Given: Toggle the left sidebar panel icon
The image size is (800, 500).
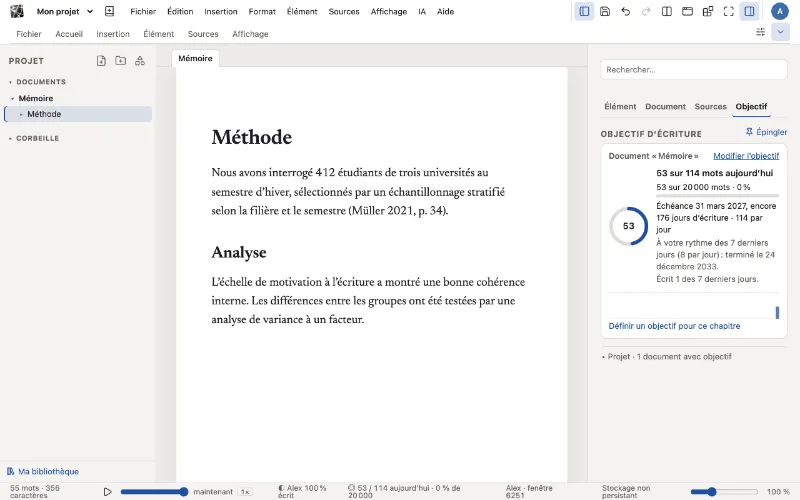Looking at the screenshot, I should (x=584, y=11).
